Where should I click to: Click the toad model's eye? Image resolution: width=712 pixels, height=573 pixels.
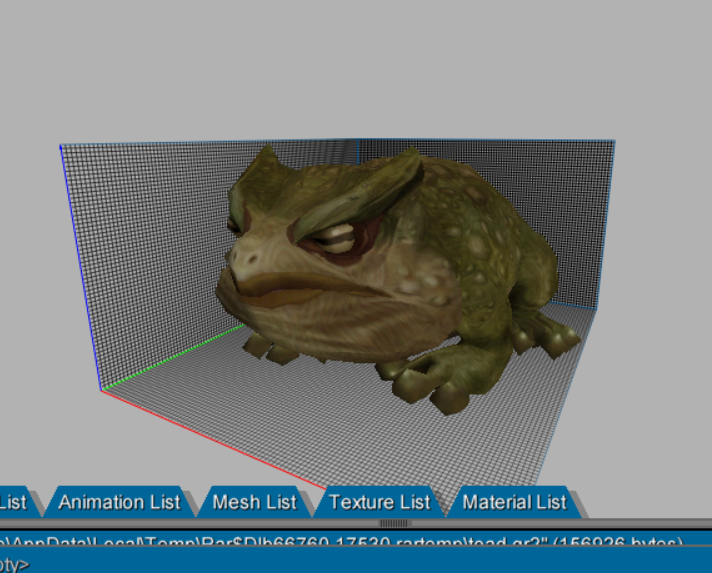click(x=337, y=238)
